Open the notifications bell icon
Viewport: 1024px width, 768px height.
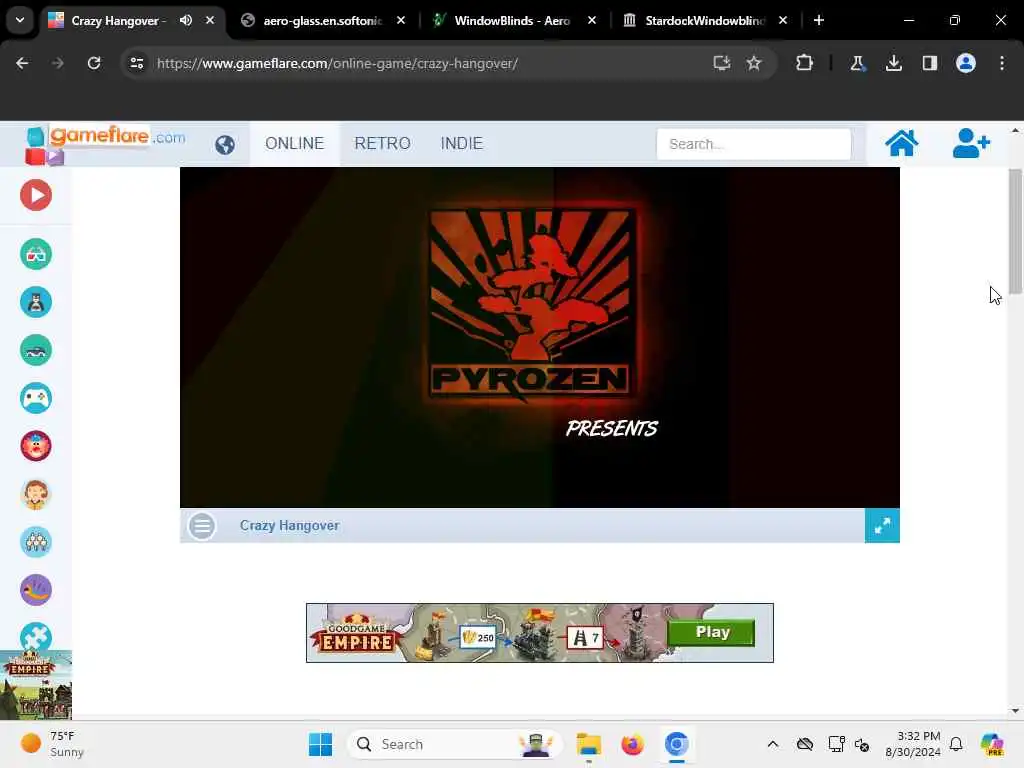click(x=956, y=744)
